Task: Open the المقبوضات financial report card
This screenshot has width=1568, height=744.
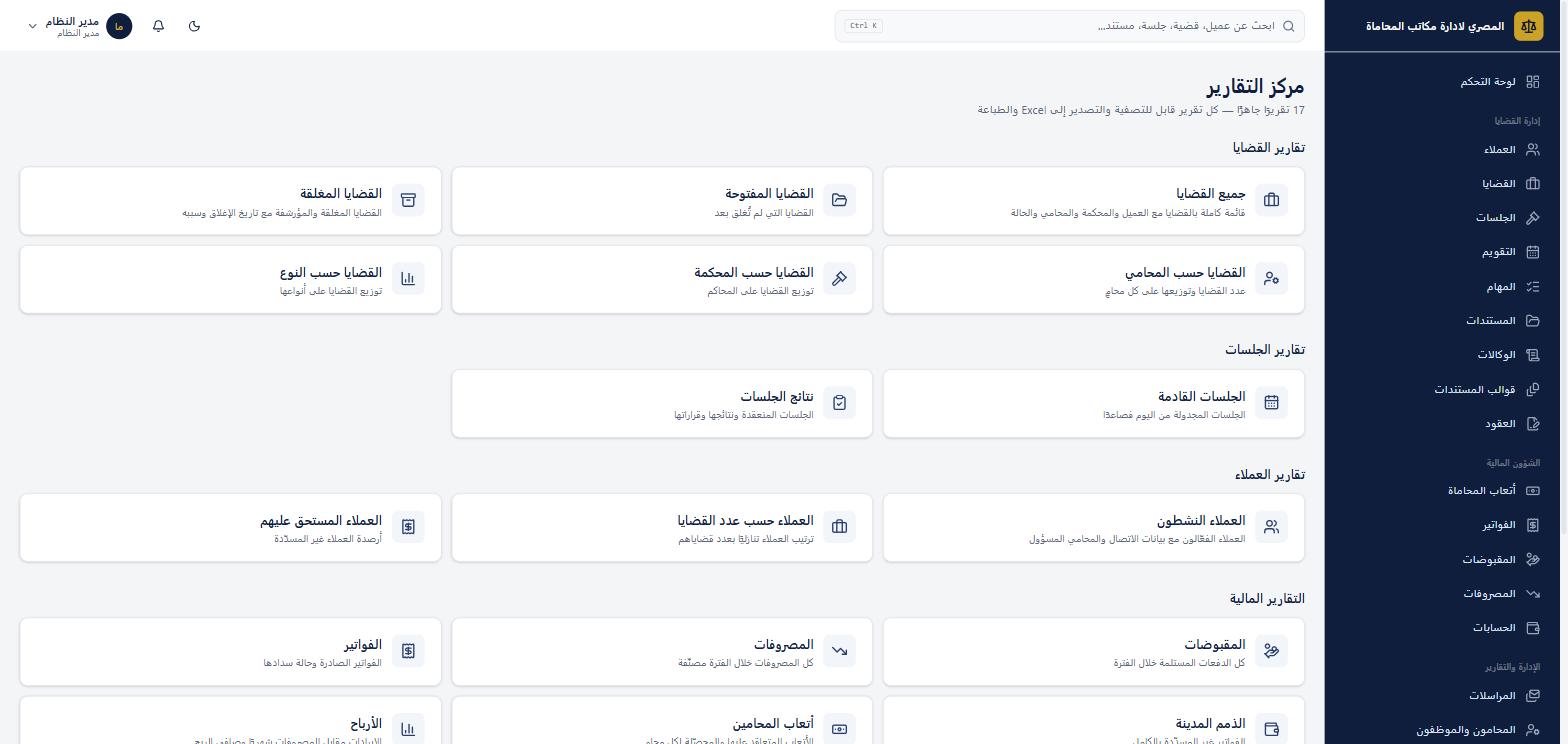Action: 1094,652
